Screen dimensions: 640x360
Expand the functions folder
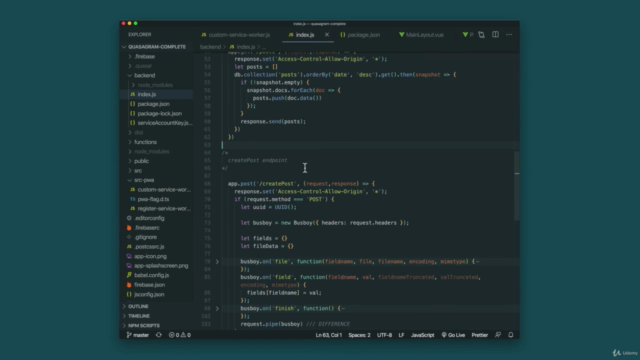pos(145,142)
